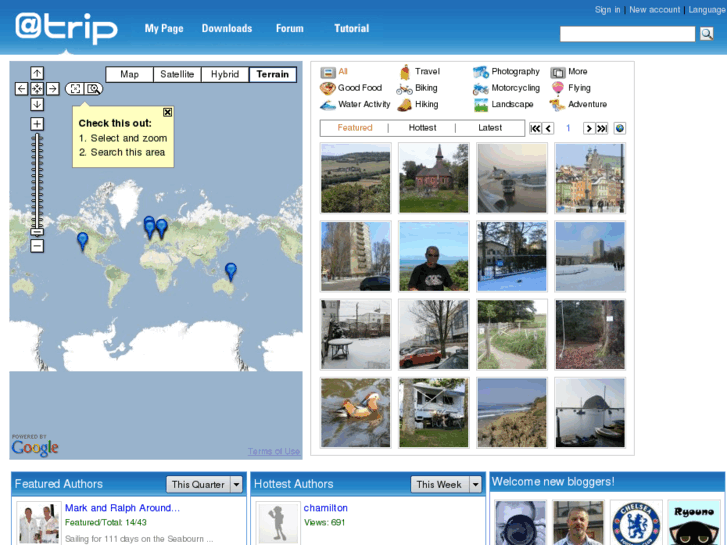Activate the search this area tool
The width and height of the screenshot is (727, 545).
pos(94,89)
